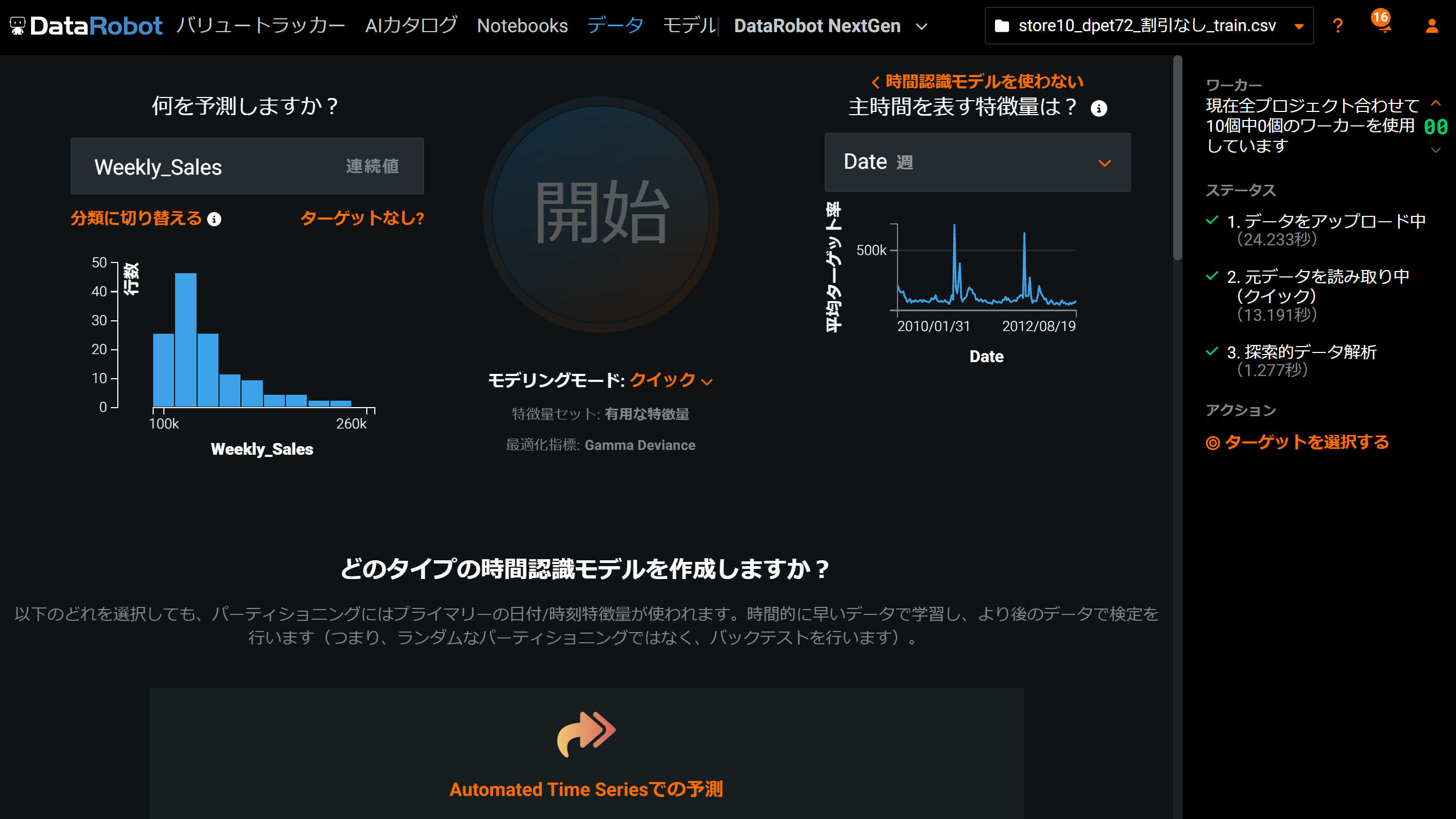The width and height of the screenshot is (1456, 819).
Task: Click the DataRobot logo icon
Action: point(18,26)
